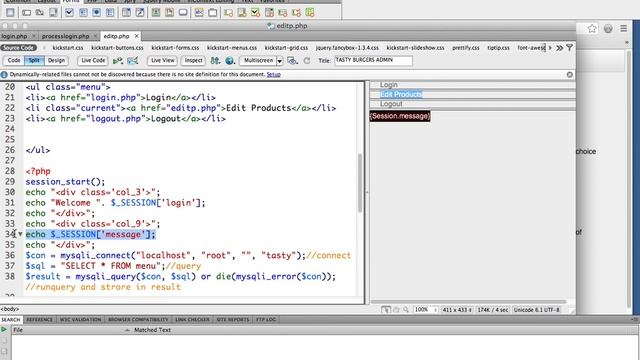
Task: Open Visual Aids icon
Action: coord(292,61)
